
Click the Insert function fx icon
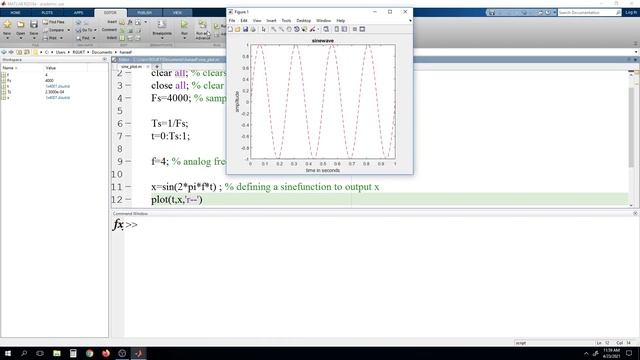130,22
